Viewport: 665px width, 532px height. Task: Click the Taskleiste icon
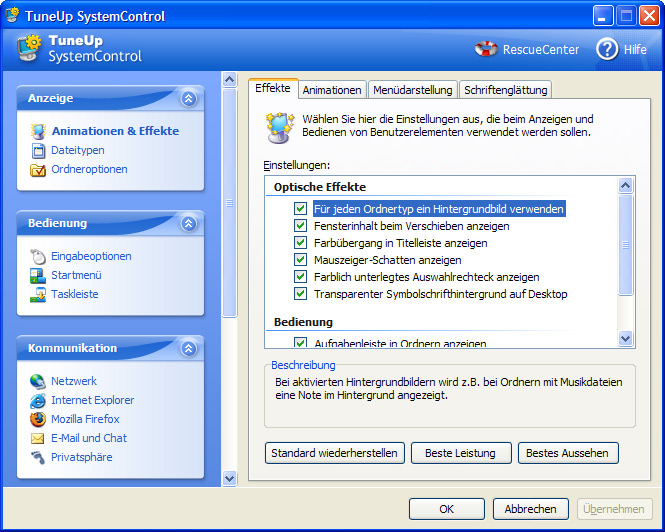point(38,294)
